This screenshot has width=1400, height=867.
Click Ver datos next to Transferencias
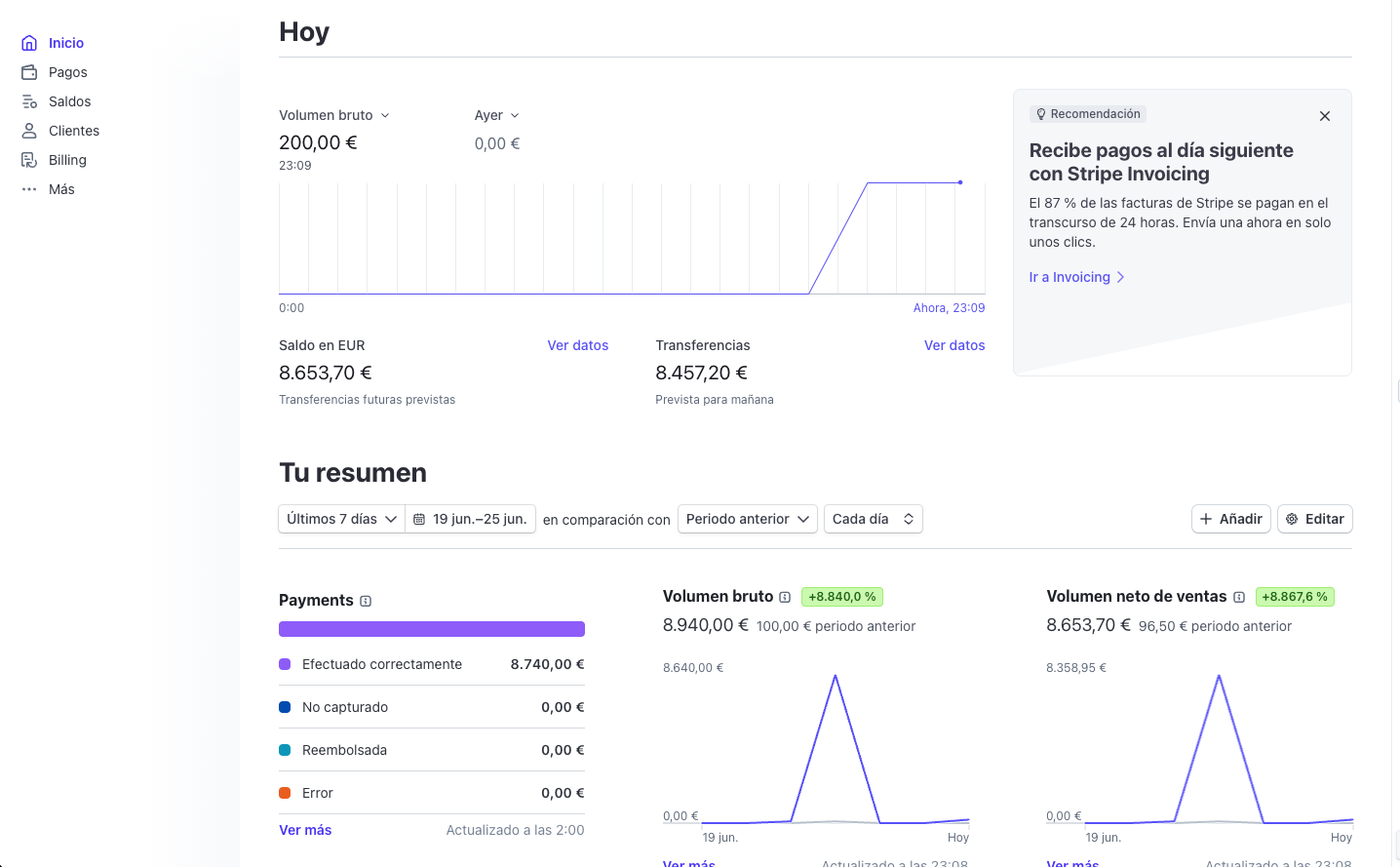[954, 345]
